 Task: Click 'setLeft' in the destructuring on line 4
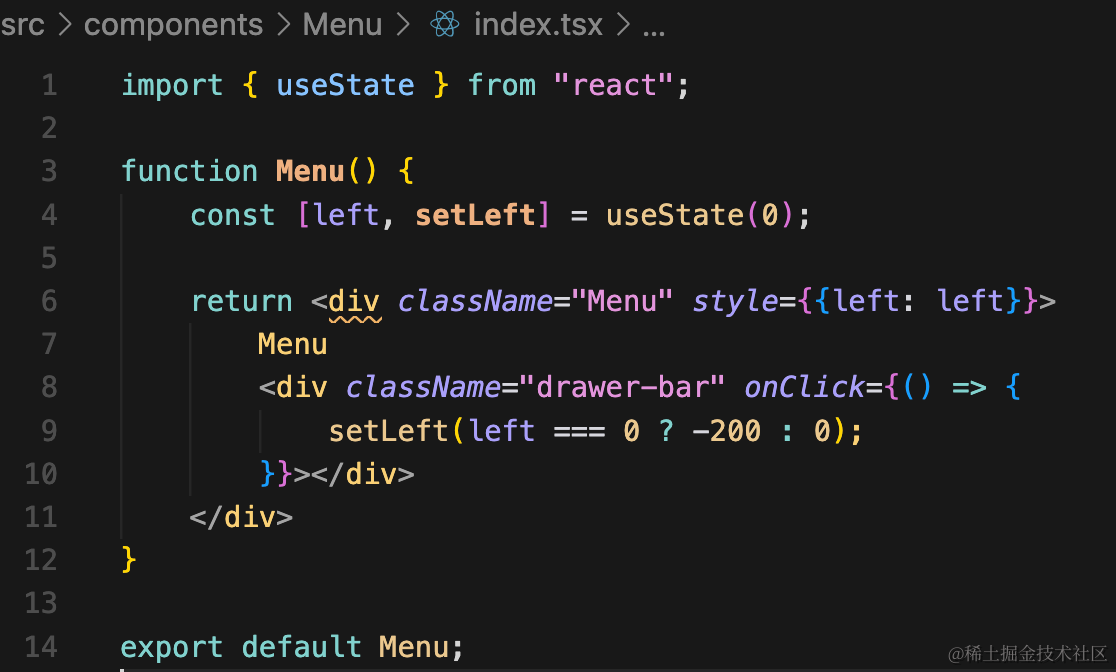click(x=475, y=215)
